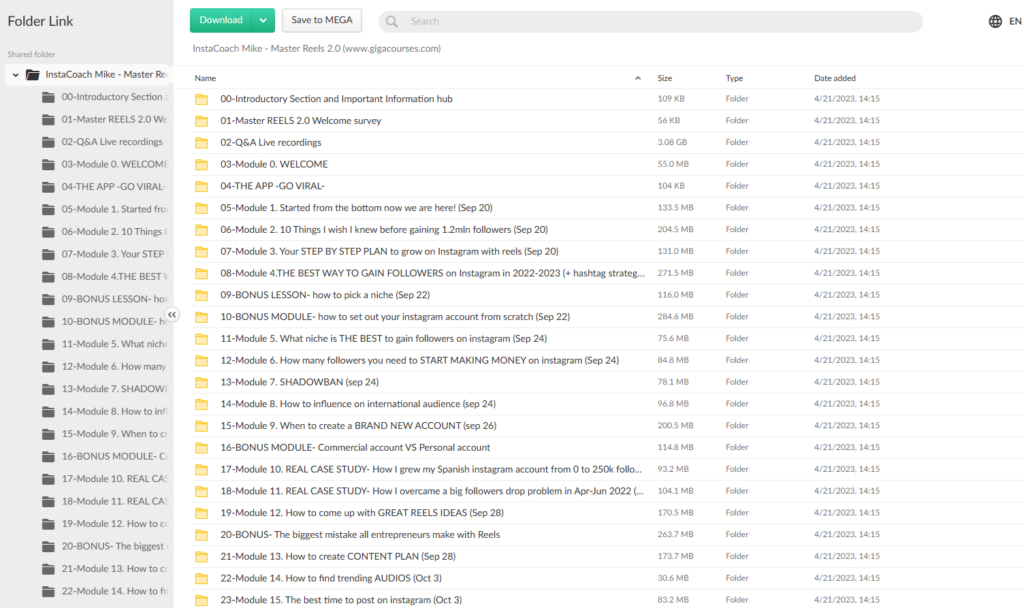Click sidebar folder icon for 16-BONUS MODULE
The width and height of the screenshot is (1024, 608).
tap(48, 456)
